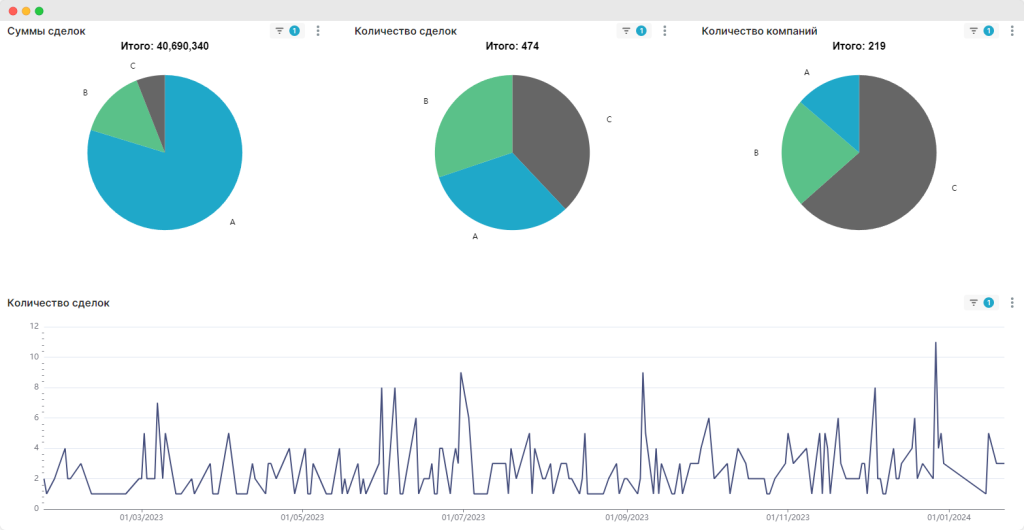The height and width of the screenshot is (530, 1024).
Task: Click the 01/07/2023 axis label
Action: pos(464,517)
